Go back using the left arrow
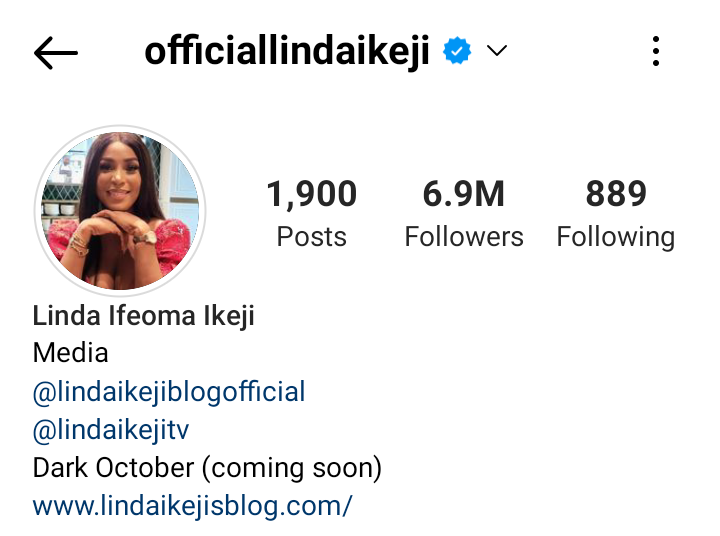The height and width of the screenshot is (536, 720). tap(56, 53)
